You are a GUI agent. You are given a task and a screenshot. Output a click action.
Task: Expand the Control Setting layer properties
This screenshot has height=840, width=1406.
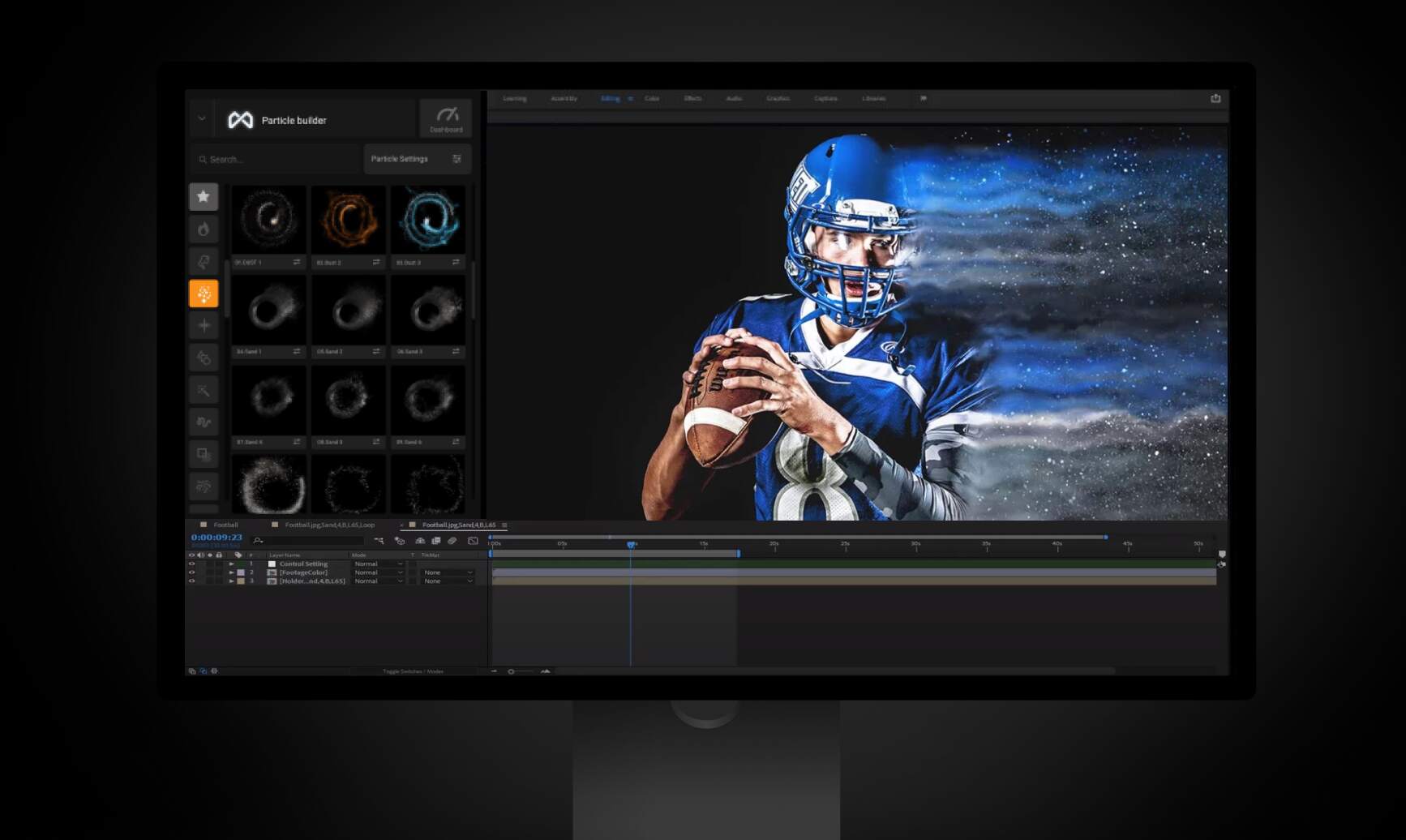(232, 564)
